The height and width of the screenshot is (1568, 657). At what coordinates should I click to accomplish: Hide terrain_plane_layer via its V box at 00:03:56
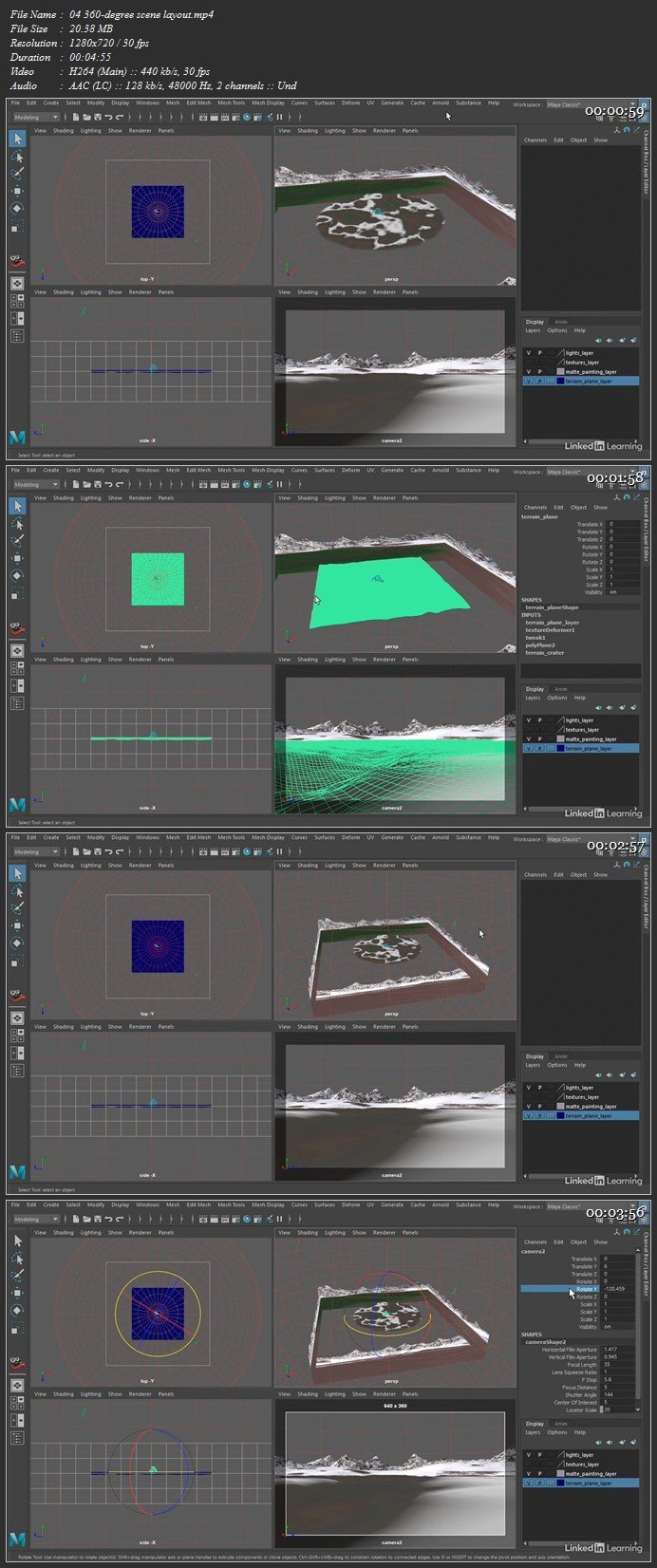529,1483
